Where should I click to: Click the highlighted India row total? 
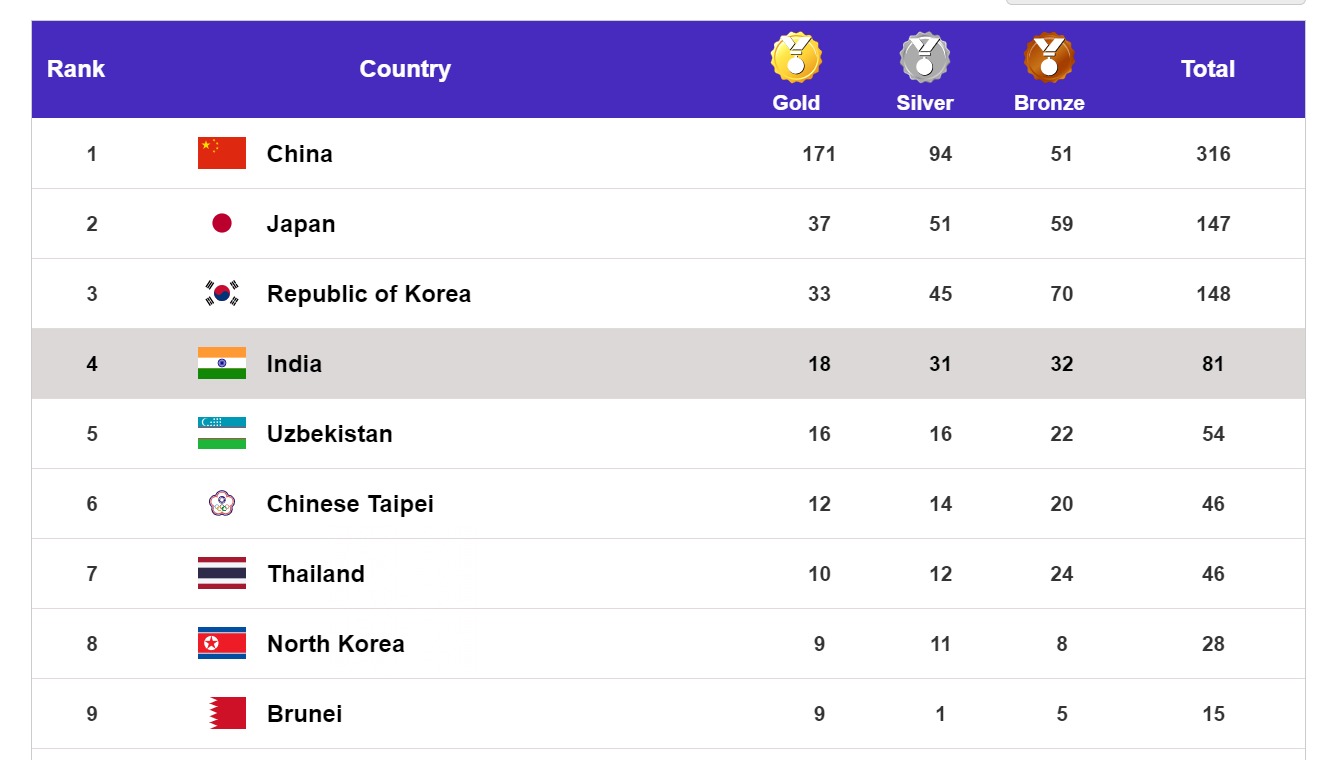click(x=1213, y=364)
